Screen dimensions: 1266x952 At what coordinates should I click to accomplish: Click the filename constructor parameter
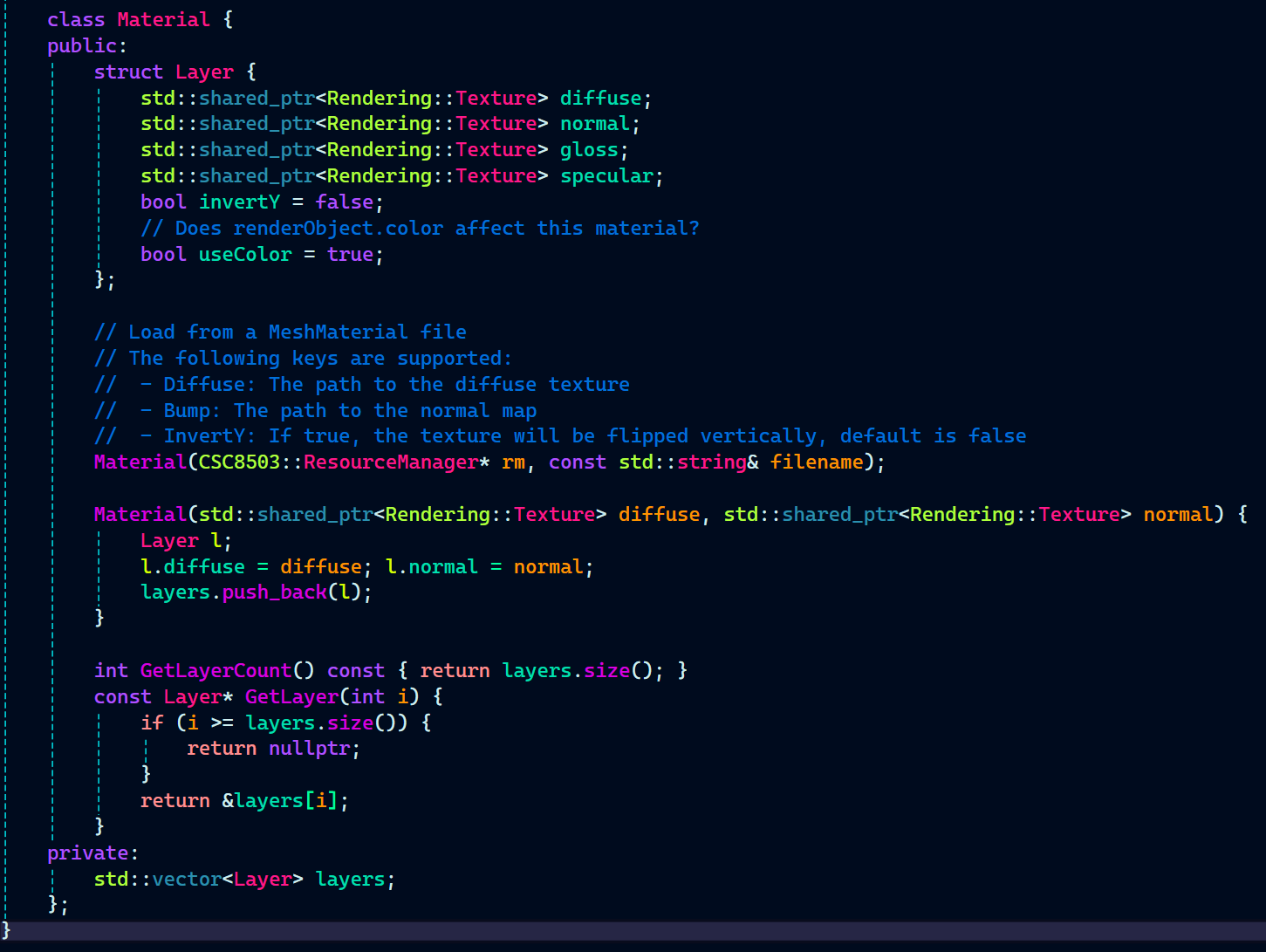pos(817,462)
